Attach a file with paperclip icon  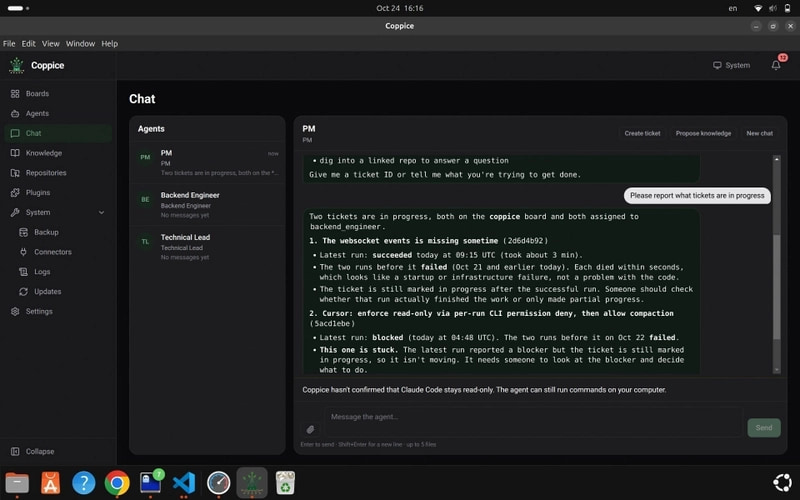(310, 429)
